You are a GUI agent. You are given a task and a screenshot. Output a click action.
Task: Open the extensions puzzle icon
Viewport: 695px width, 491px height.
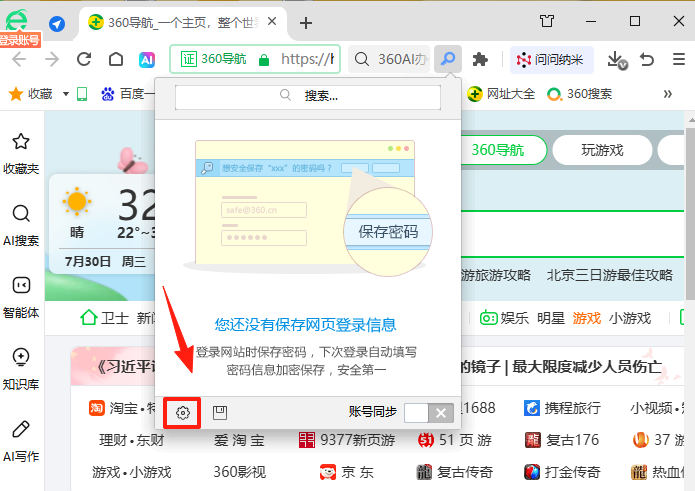pos(480,59)
